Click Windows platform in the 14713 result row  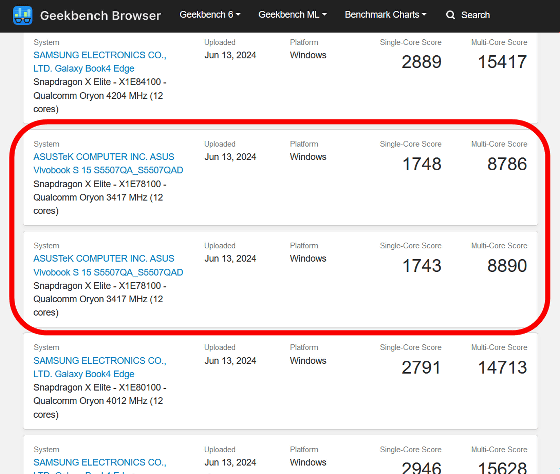(x=308, y=361)
